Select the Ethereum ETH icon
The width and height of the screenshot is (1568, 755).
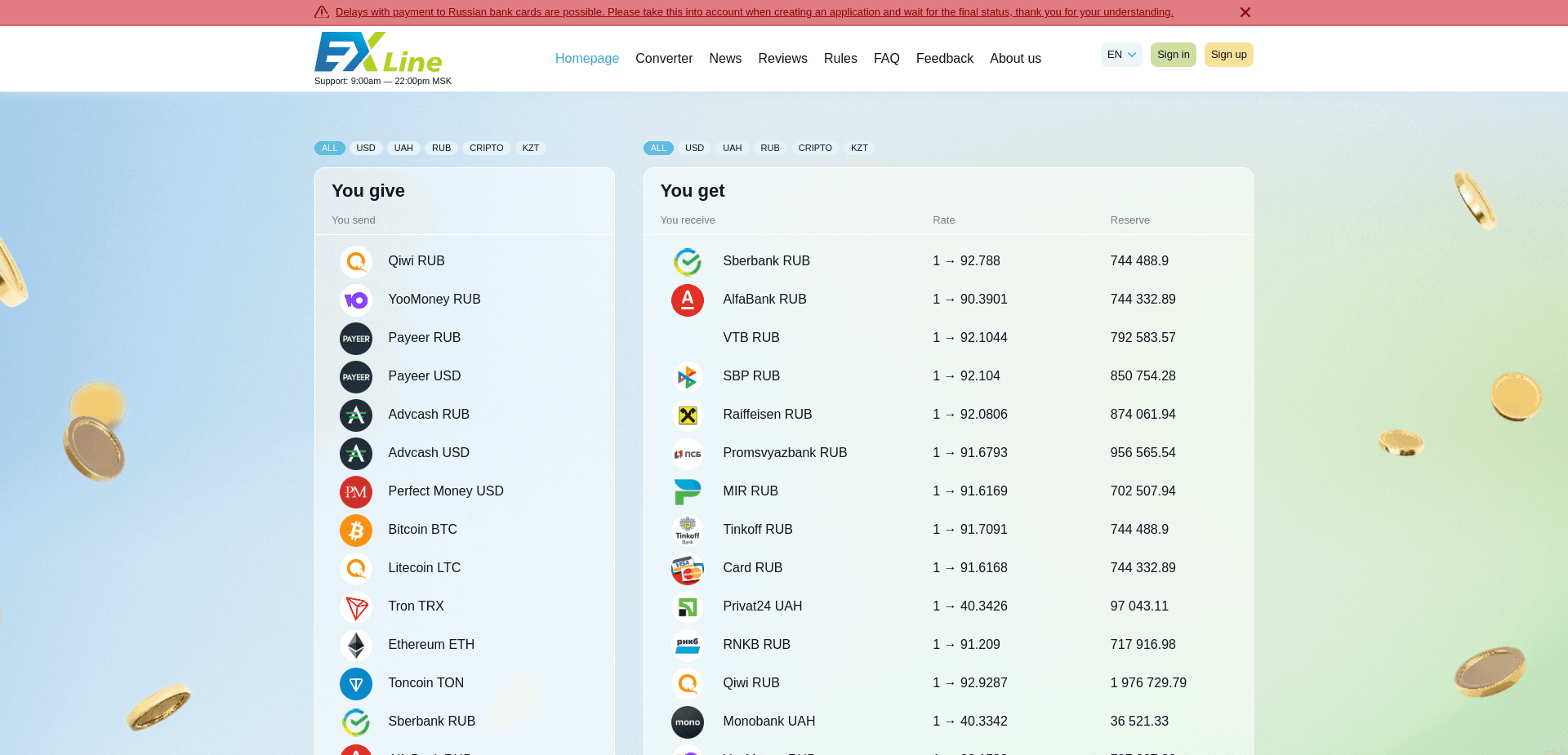pos(356,645)
